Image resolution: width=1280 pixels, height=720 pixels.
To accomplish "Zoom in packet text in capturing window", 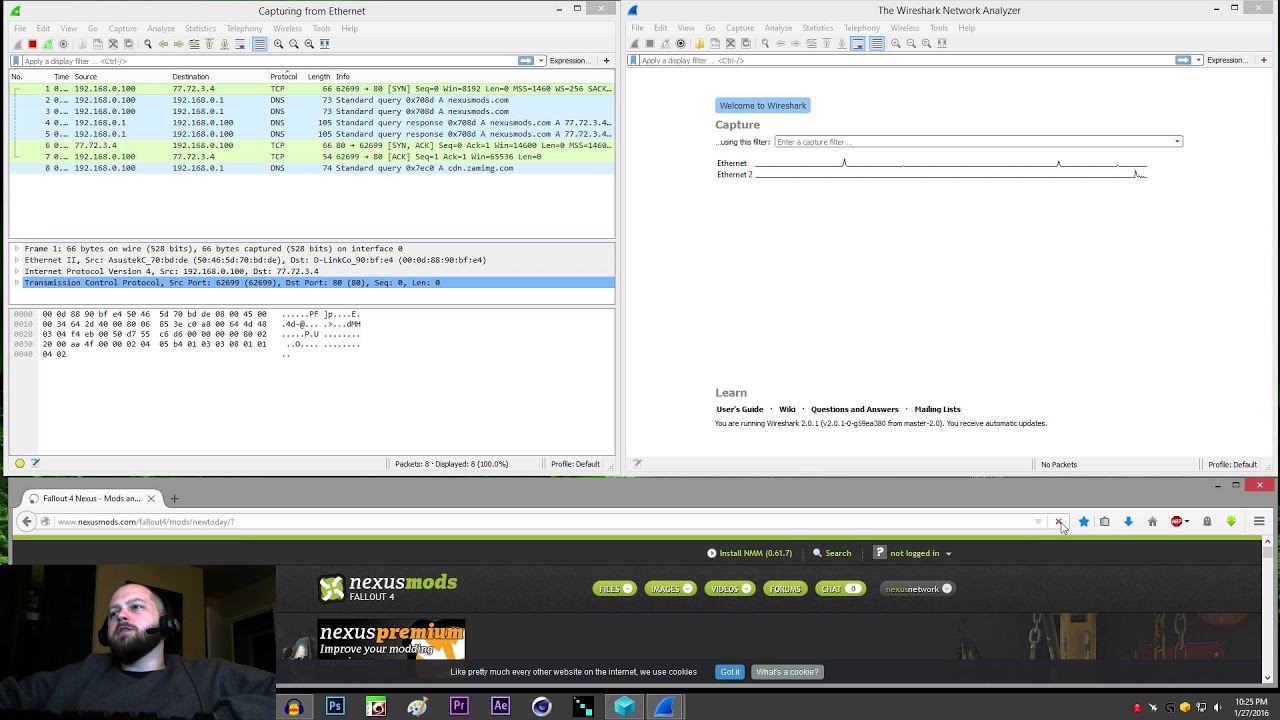I will pos(278,44).
